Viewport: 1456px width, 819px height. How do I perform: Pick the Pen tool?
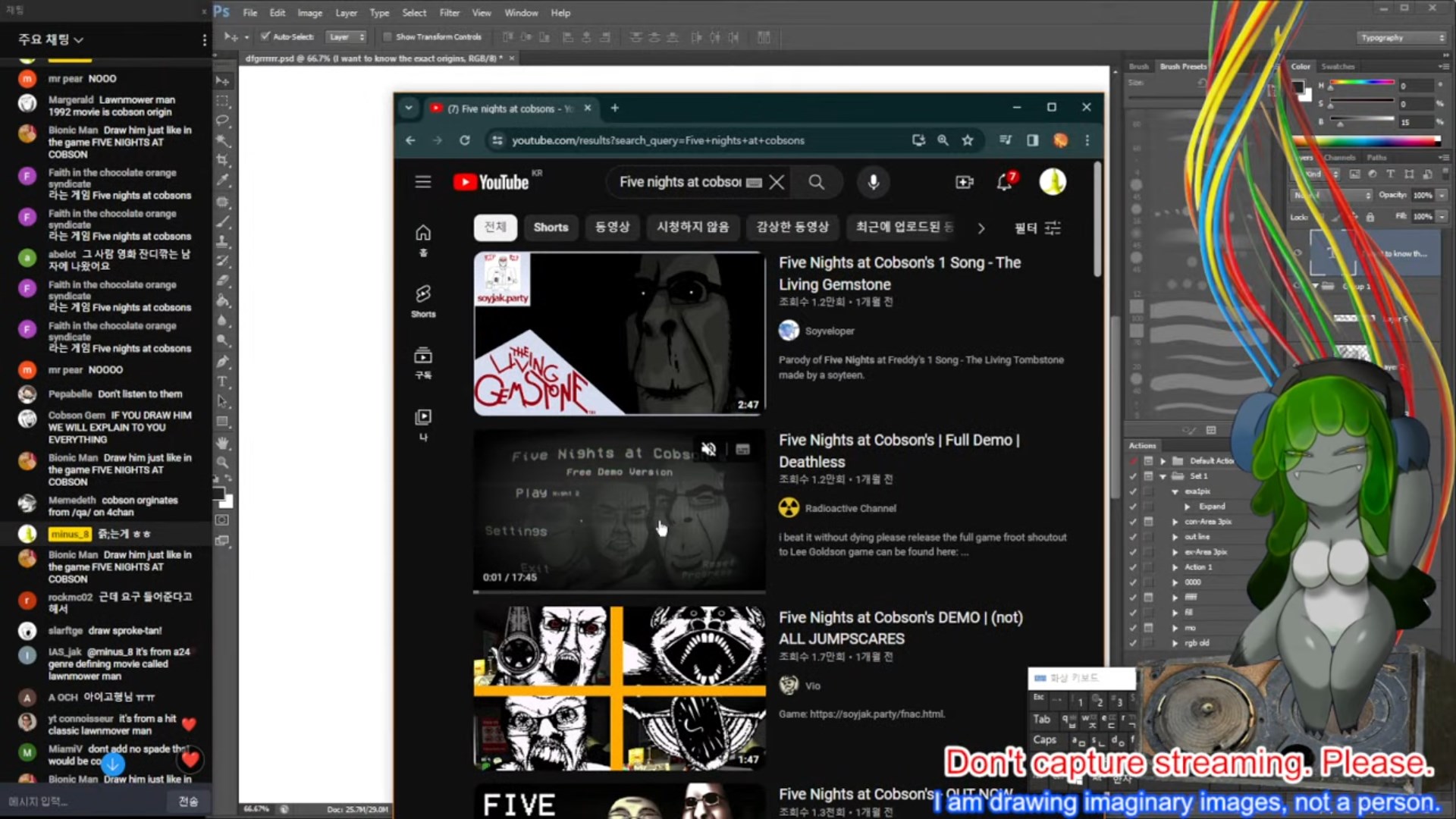pos(222,362)
